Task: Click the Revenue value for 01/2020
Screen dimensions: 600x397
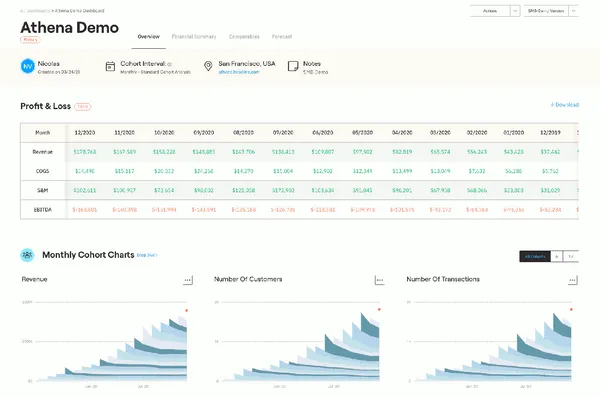Action: coord(514,152)
